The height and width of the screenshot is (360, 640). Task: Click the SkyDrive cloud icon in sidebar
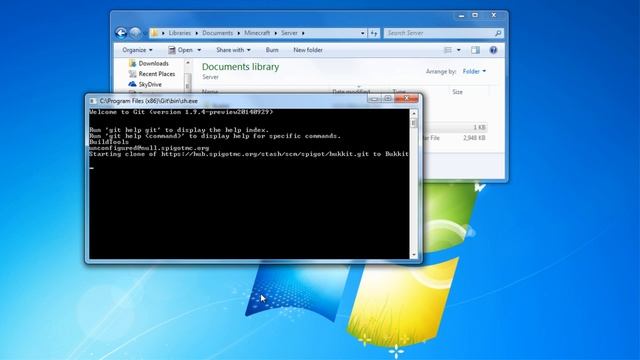click(132, 84)
